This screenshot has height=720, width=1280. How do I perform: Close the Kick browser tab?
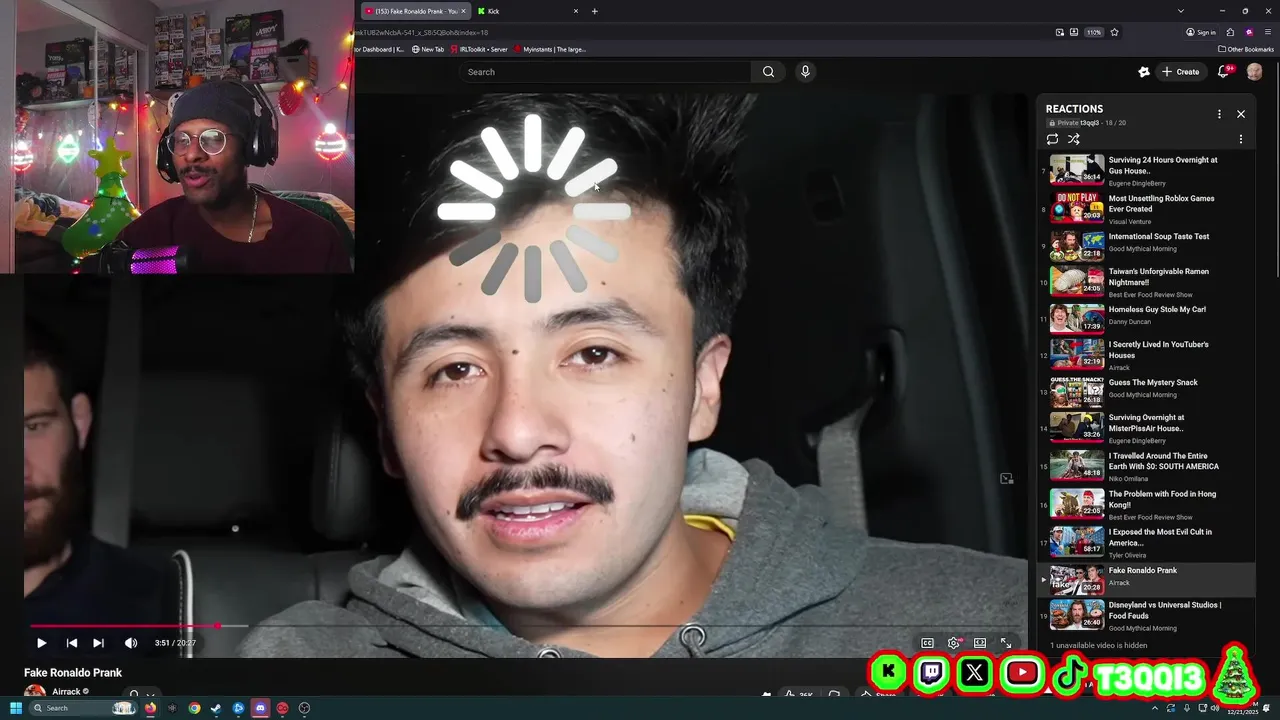(575, 11)
